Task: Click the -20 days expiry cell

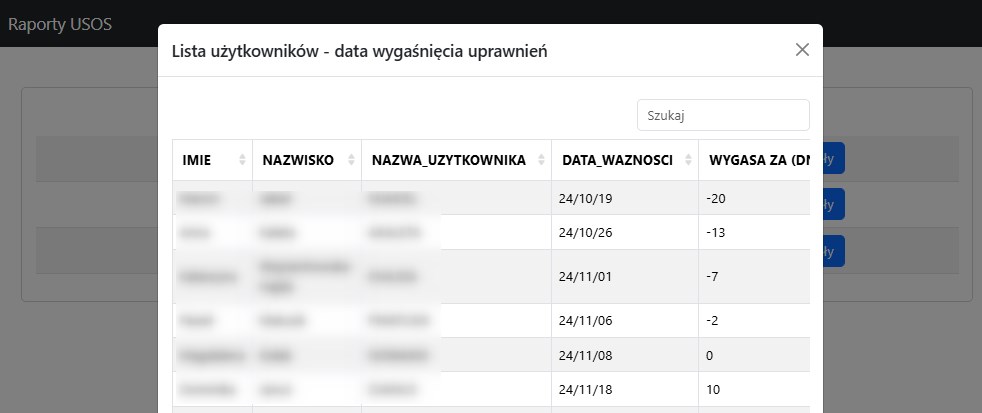Action: (x=755, y=199)
